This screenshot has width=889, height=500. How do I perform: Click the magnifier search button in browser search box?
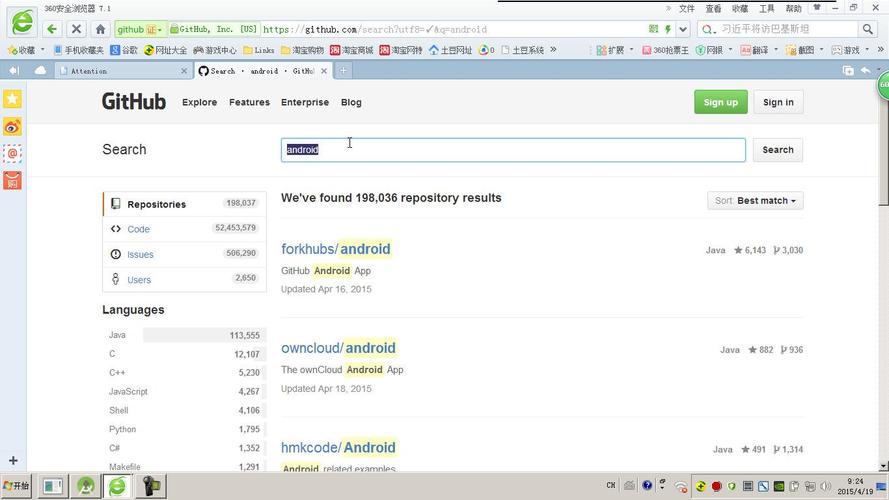pos(867,29)
